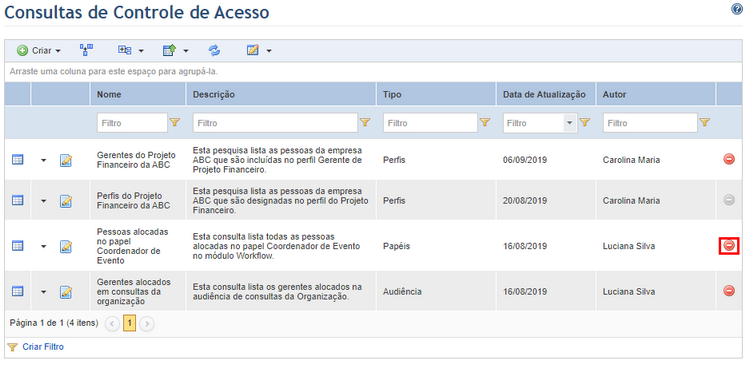Click the Criar Filtro link

click(x=43, y=347)
